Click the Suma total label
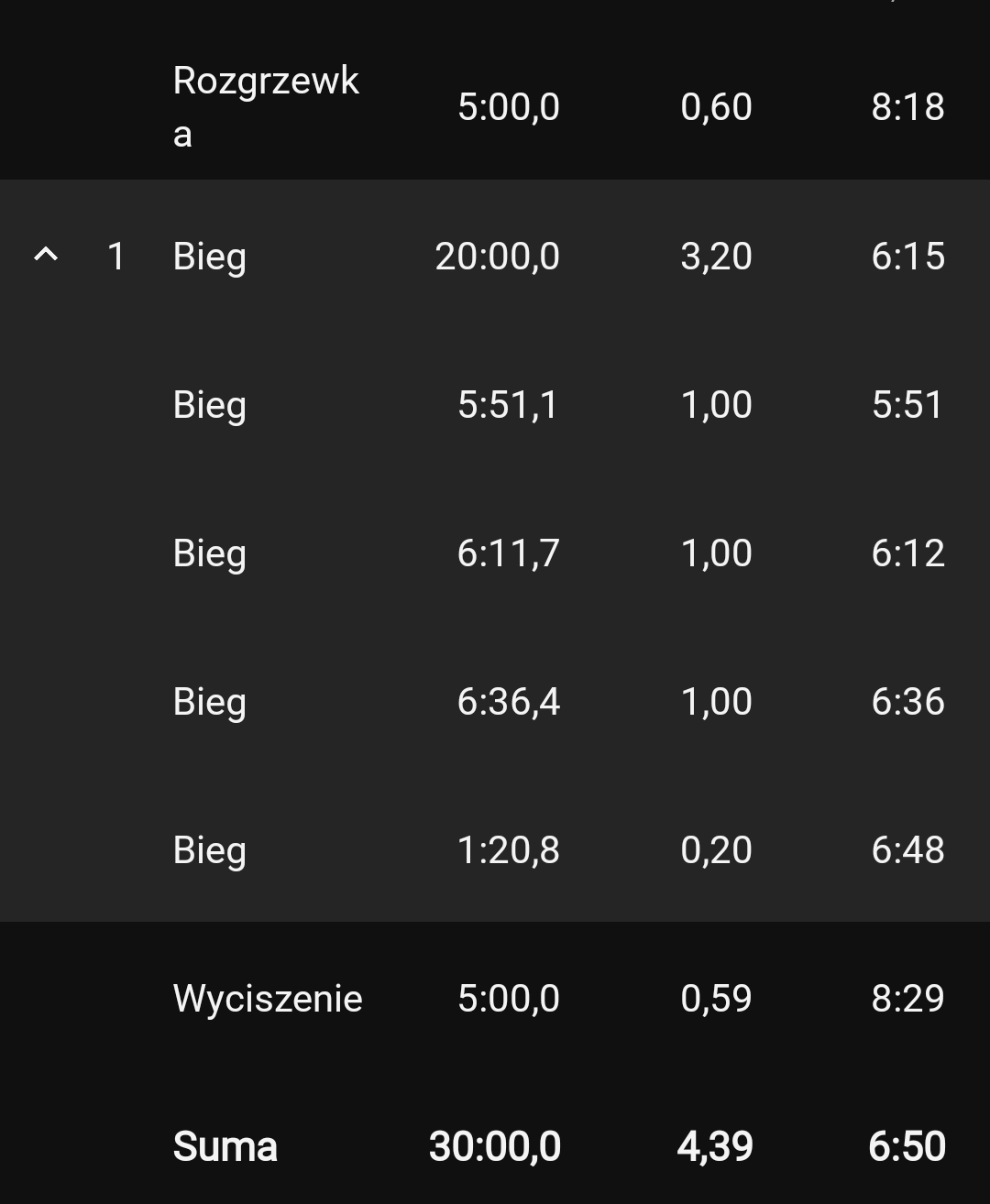The width and height of the screenshot is (990, 1204). coord(225,1147)
